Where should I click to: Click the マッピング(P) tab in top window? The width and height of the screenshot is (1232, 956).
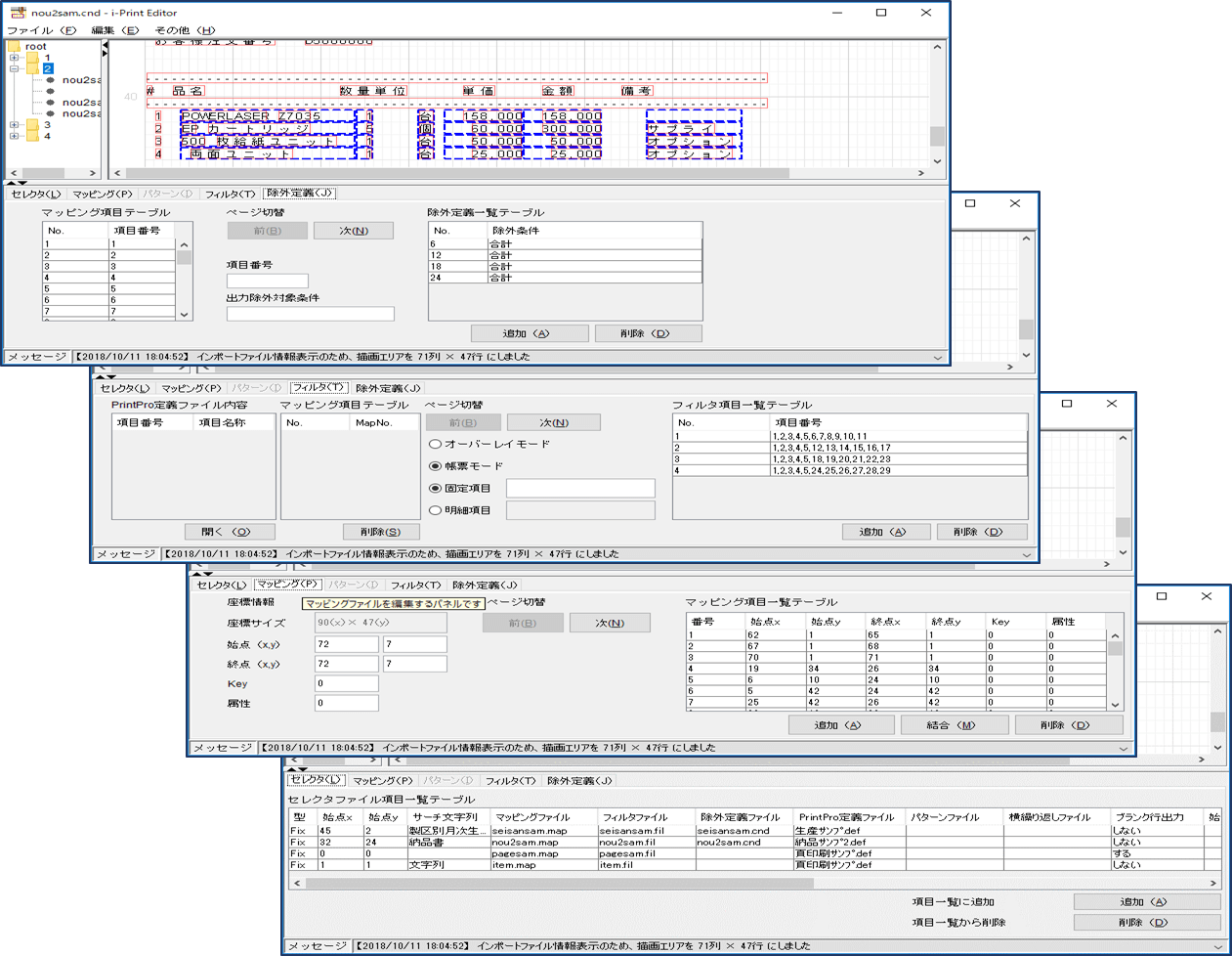[102, 194]
